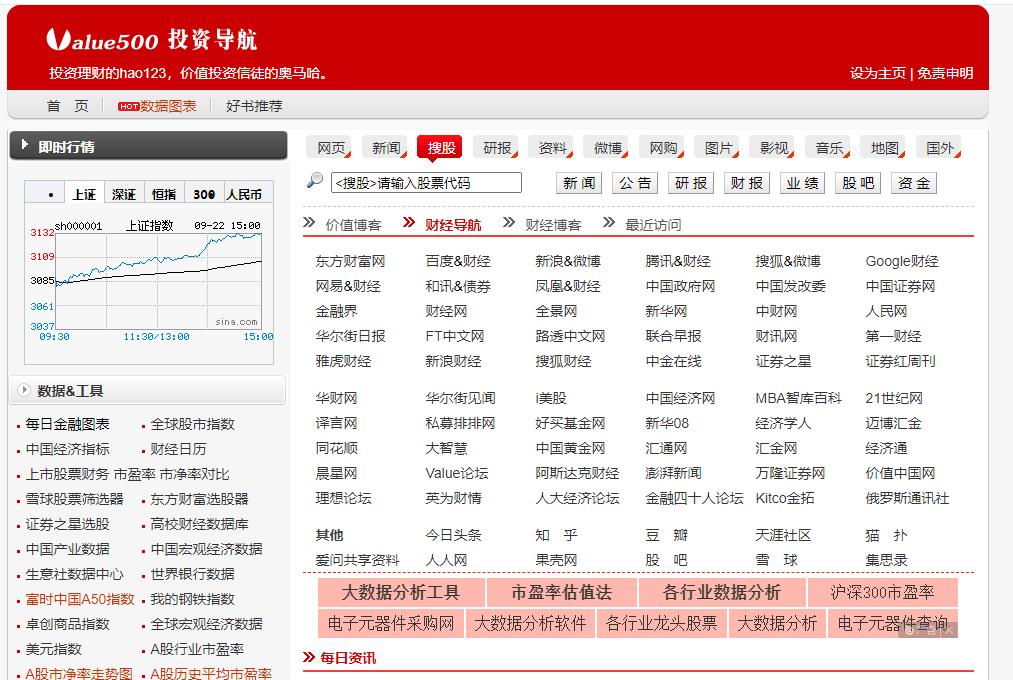Open 每日金融图表 sidebar link

[x=67, y=424]
